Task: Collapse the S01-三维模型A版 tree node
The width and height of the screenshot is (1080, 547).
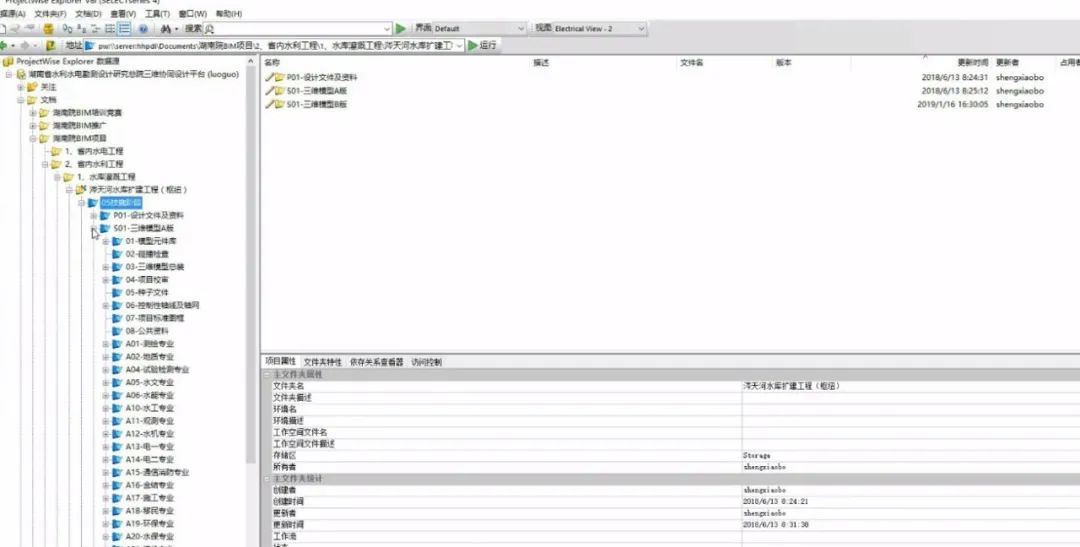Action: click(93, 228)
